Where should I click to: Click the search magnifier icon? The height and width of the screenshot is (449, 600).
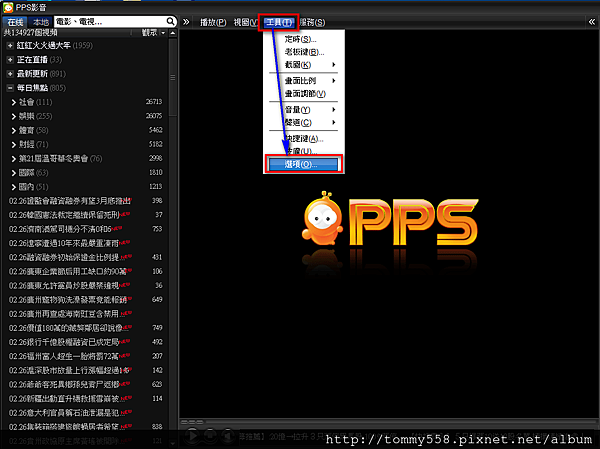pos(171,21)
